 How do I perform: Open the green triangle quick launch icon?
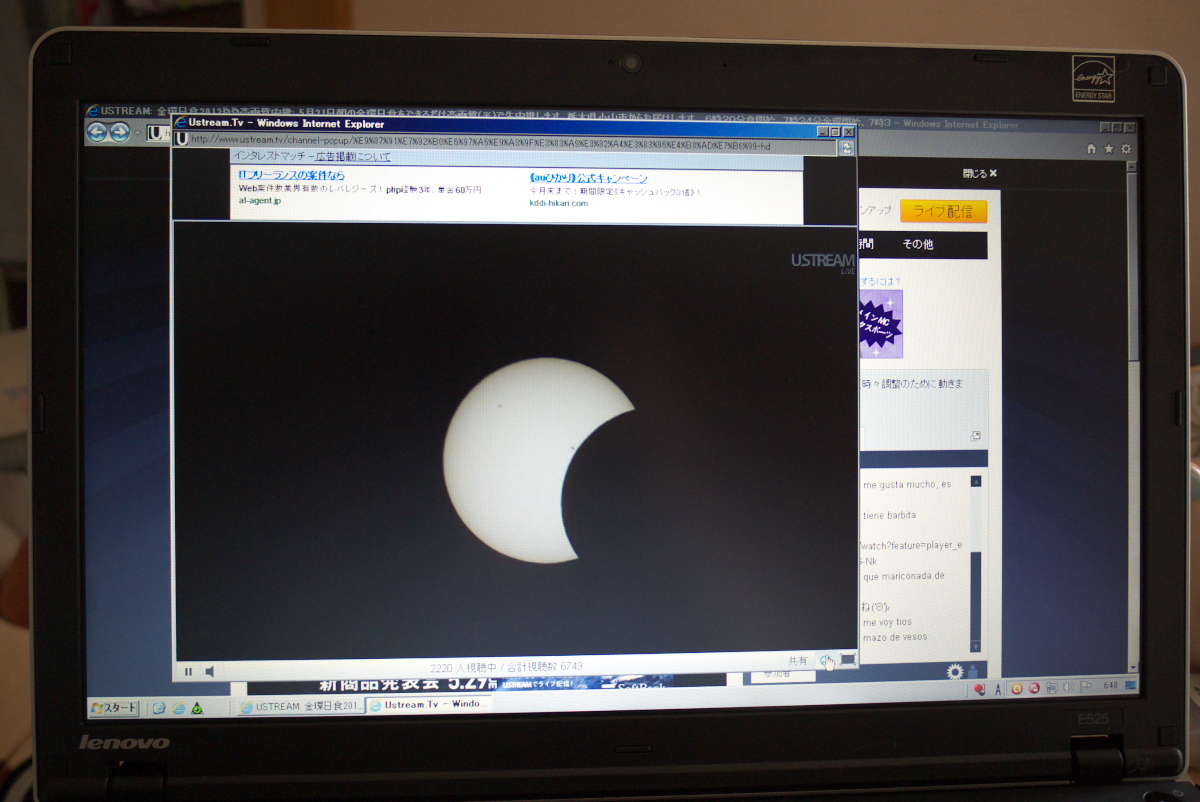(197, 707)
